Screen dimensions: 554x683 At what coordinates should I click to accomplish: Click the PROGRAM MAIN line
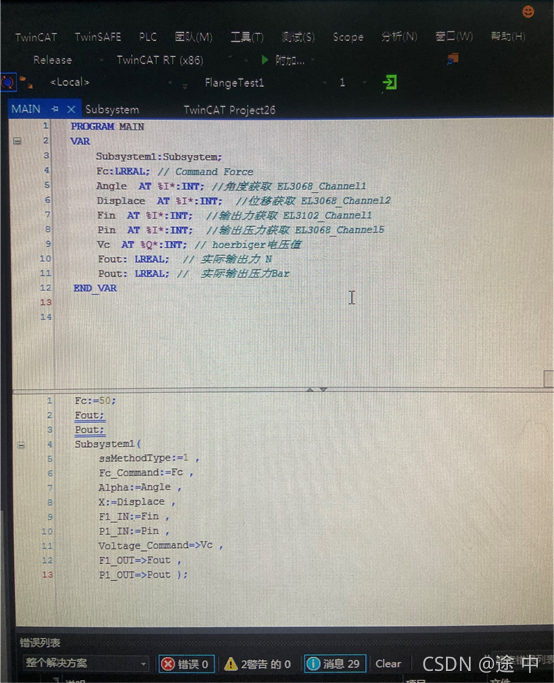pyautogui.click(x=107, y=126)
